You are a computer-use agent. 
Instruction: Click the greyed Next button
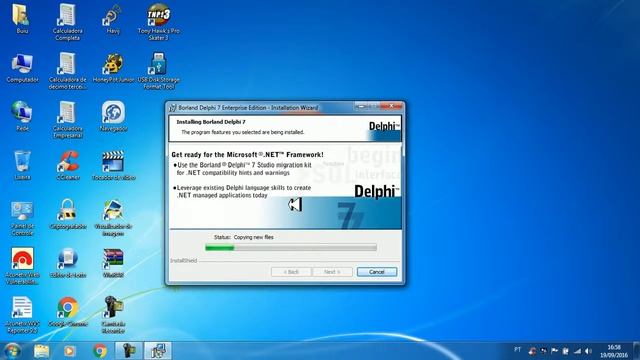click(332, 272)
